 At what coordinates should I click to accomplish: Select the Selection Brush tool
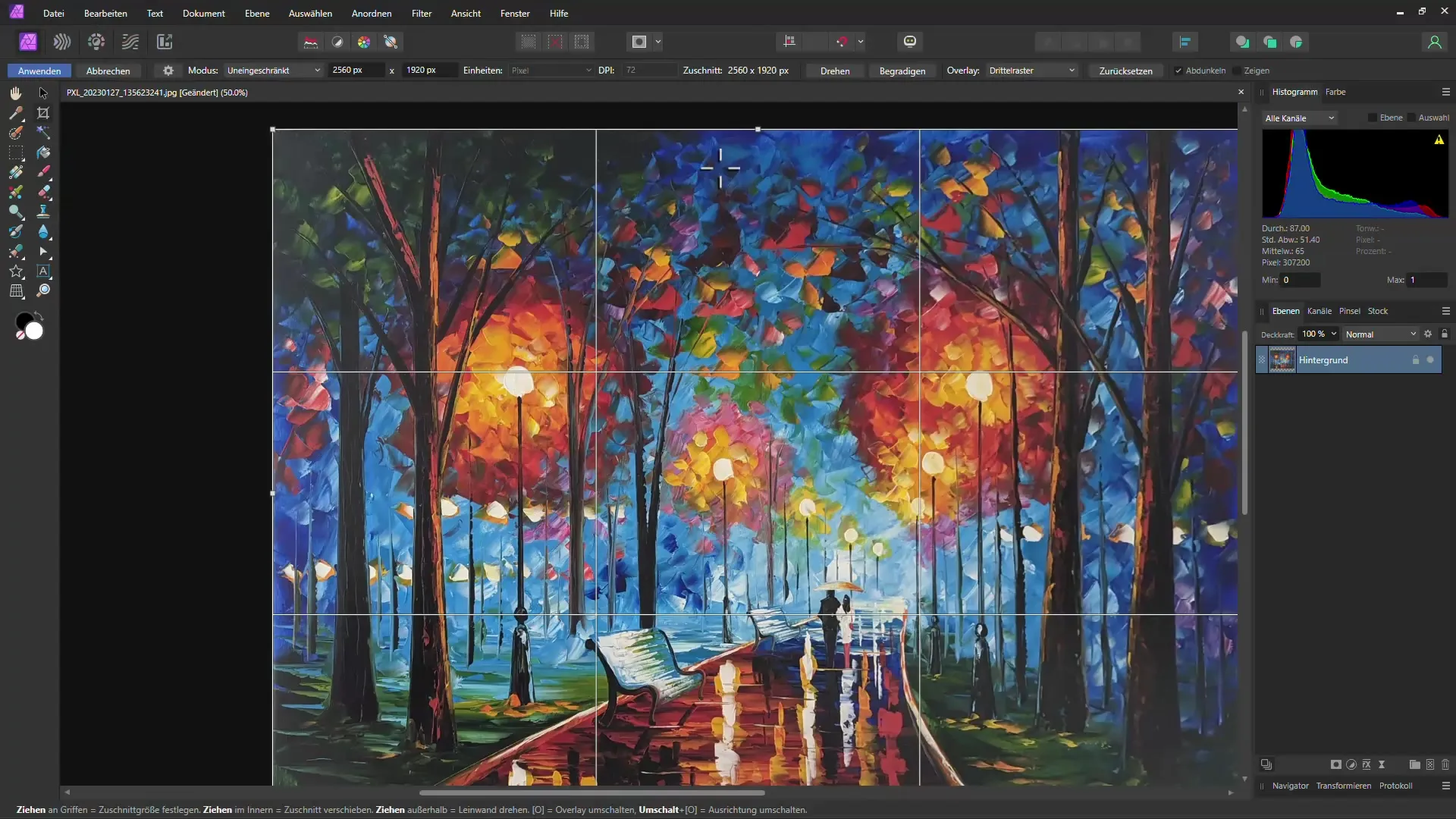pos(16,133)
